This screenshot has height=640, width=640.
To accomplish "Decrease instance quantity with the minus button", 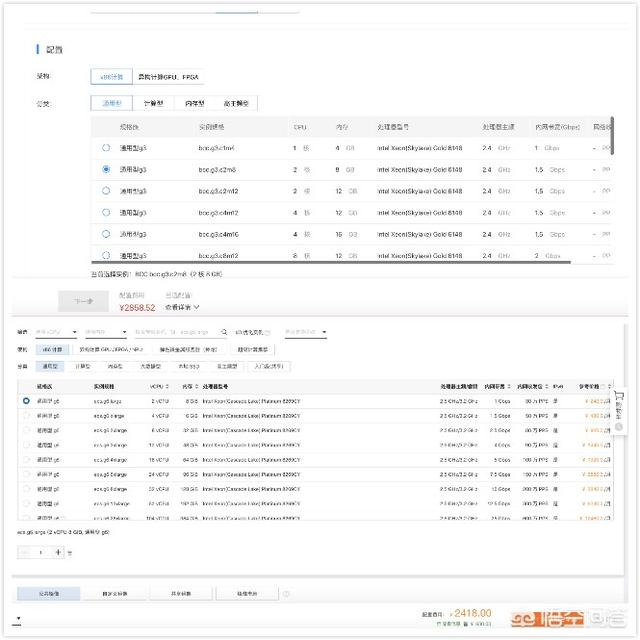I will pyautogui.click(x=24, y=552).
